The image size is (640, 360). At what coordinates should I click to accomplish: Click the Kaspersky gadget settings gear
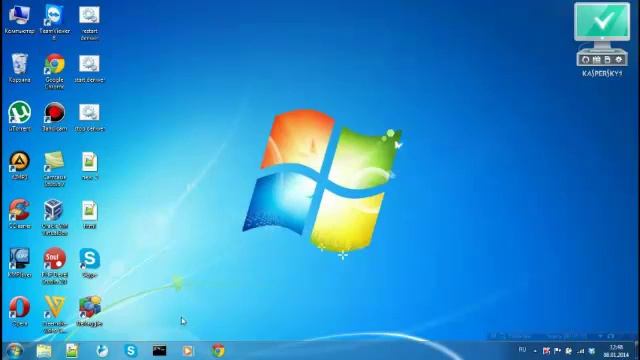(x=619, y=60)
